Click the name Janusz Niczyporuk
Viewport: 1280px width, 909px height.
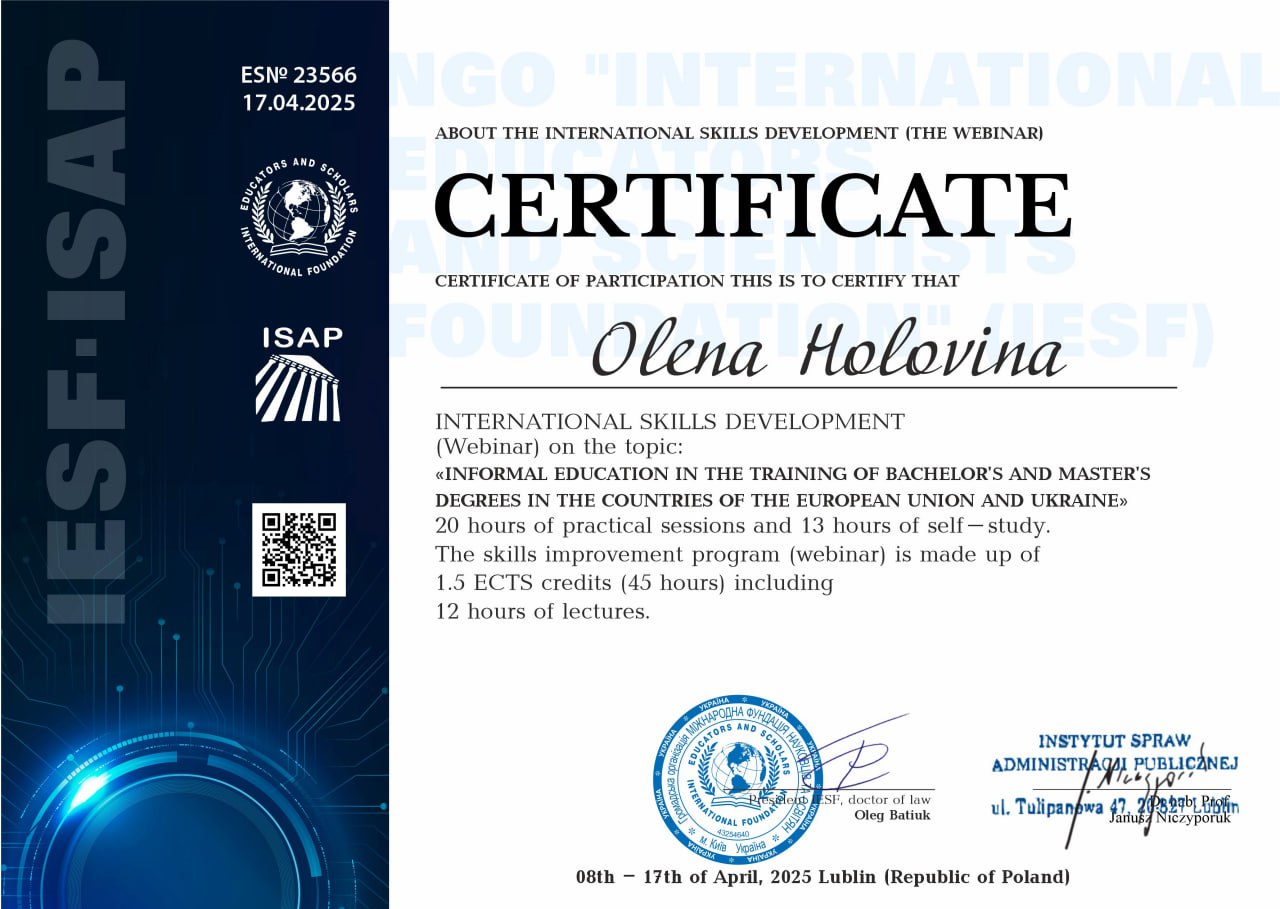[1170, 818]
